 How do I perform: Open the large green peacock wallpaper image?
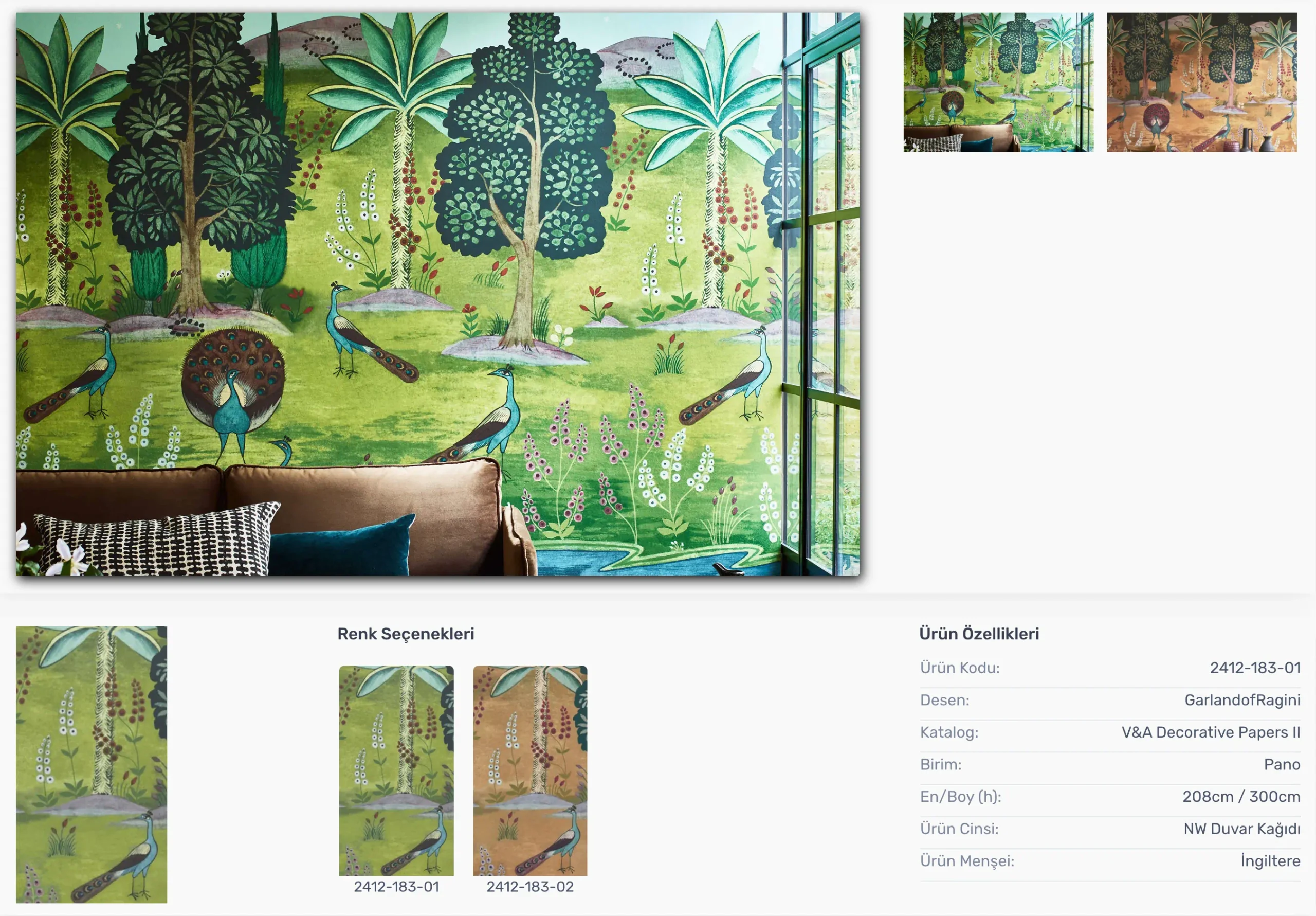[438, 294]
